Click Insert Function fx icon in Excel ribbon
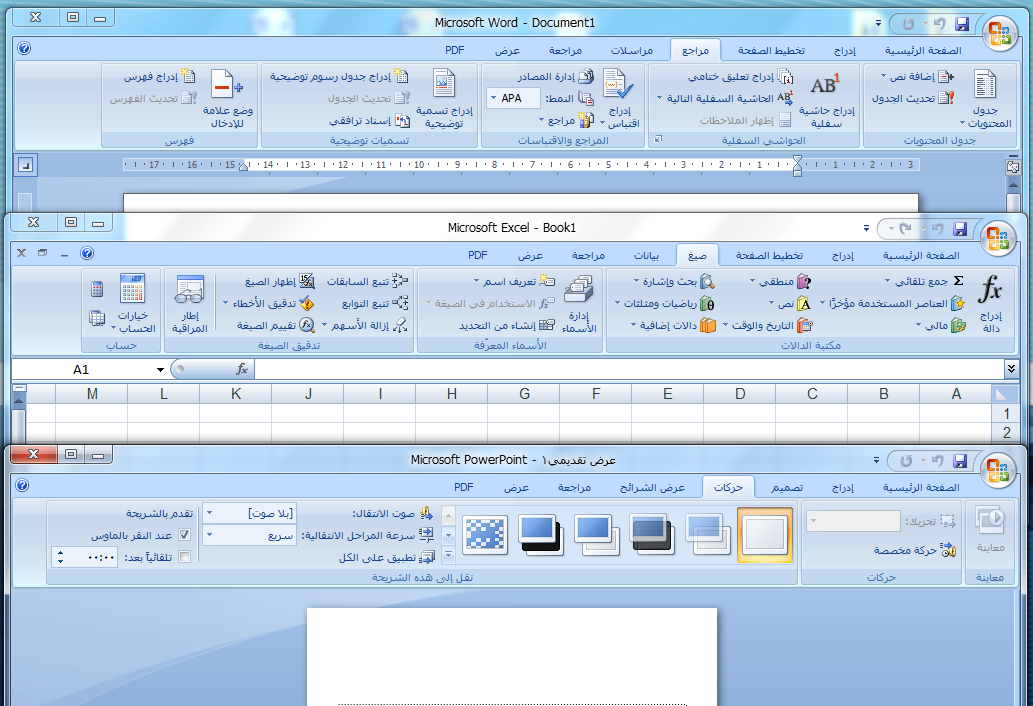 (990, 288)
